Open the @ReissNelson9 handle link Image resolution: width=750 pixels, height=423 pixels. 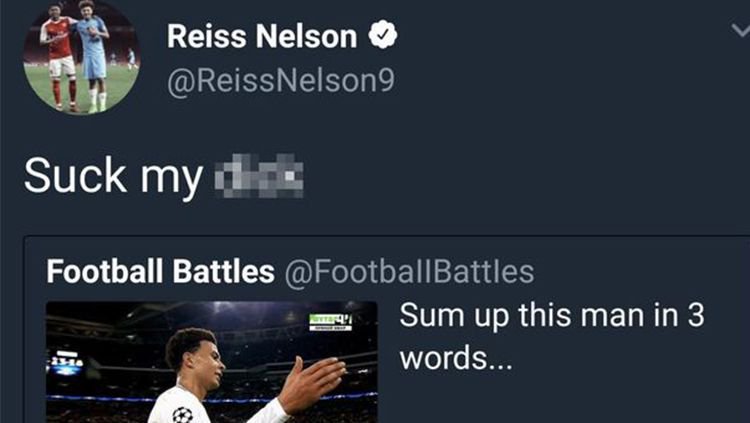tap(280, 80)
